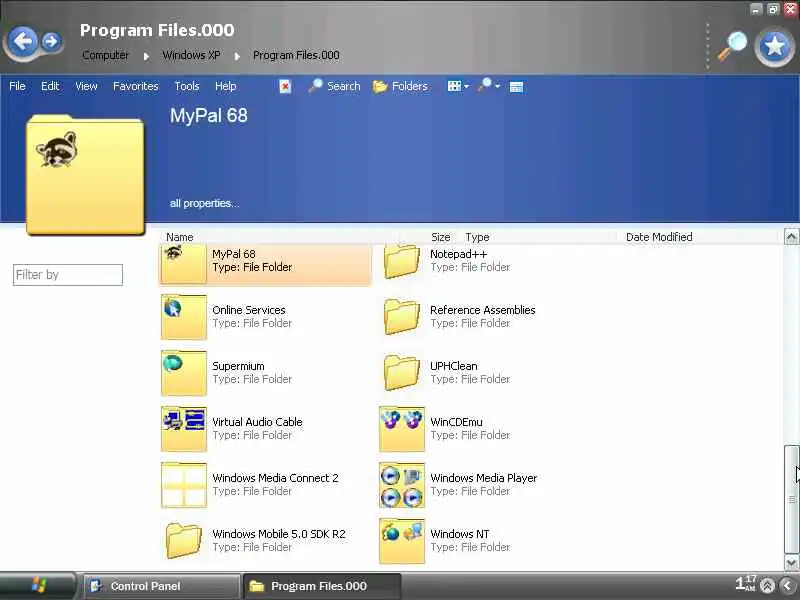Image resolution: width=800 pixels, height=600 pixels.
Task: Go forward with the small forward arrow
Action: click(x=51, y=41)
